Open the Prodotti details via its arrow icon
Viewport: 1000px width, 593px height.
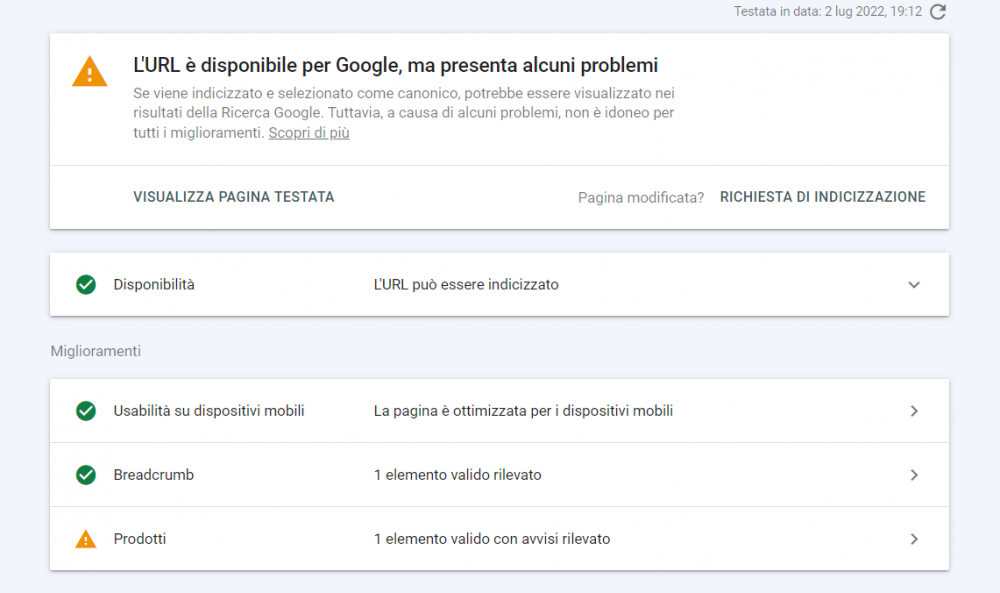click(913, 538)
